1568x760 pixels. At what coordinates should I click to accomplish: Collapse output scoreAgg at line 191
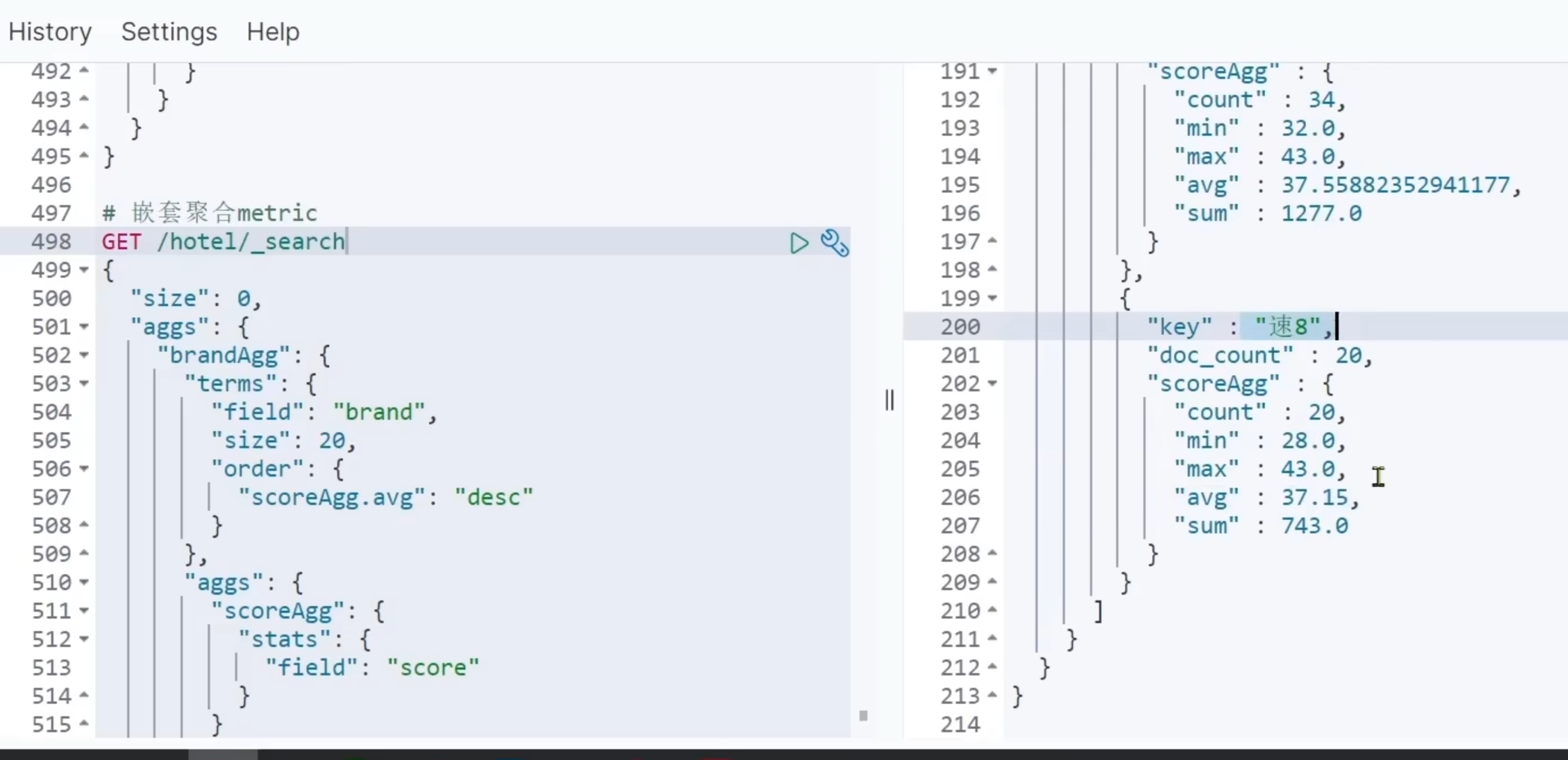click(992, 71)
